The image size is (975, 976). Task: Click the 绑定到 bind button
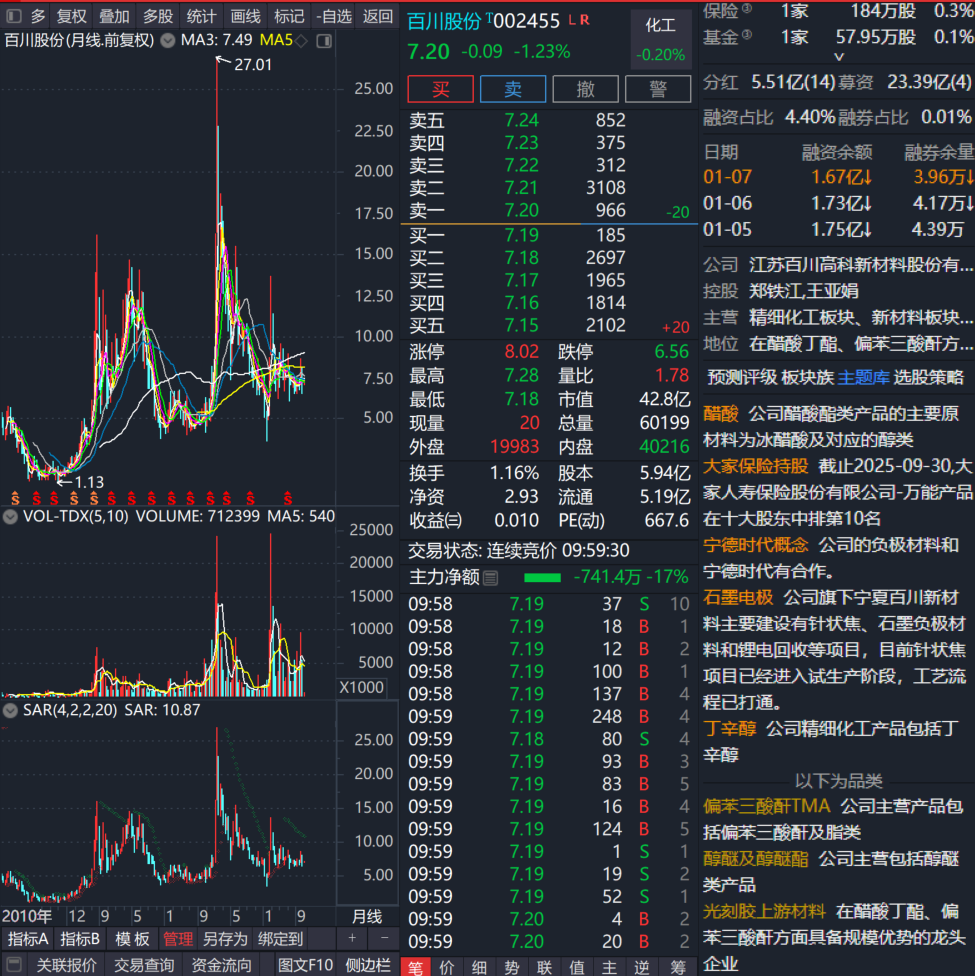coord(280,939)
